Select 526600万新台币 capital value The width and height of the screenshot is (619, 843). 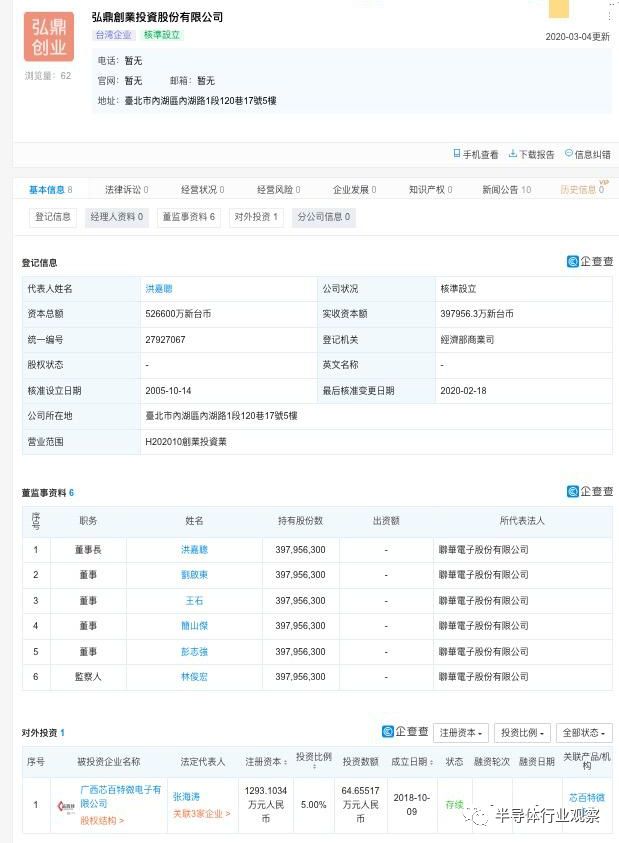click(x=178, y=314)
